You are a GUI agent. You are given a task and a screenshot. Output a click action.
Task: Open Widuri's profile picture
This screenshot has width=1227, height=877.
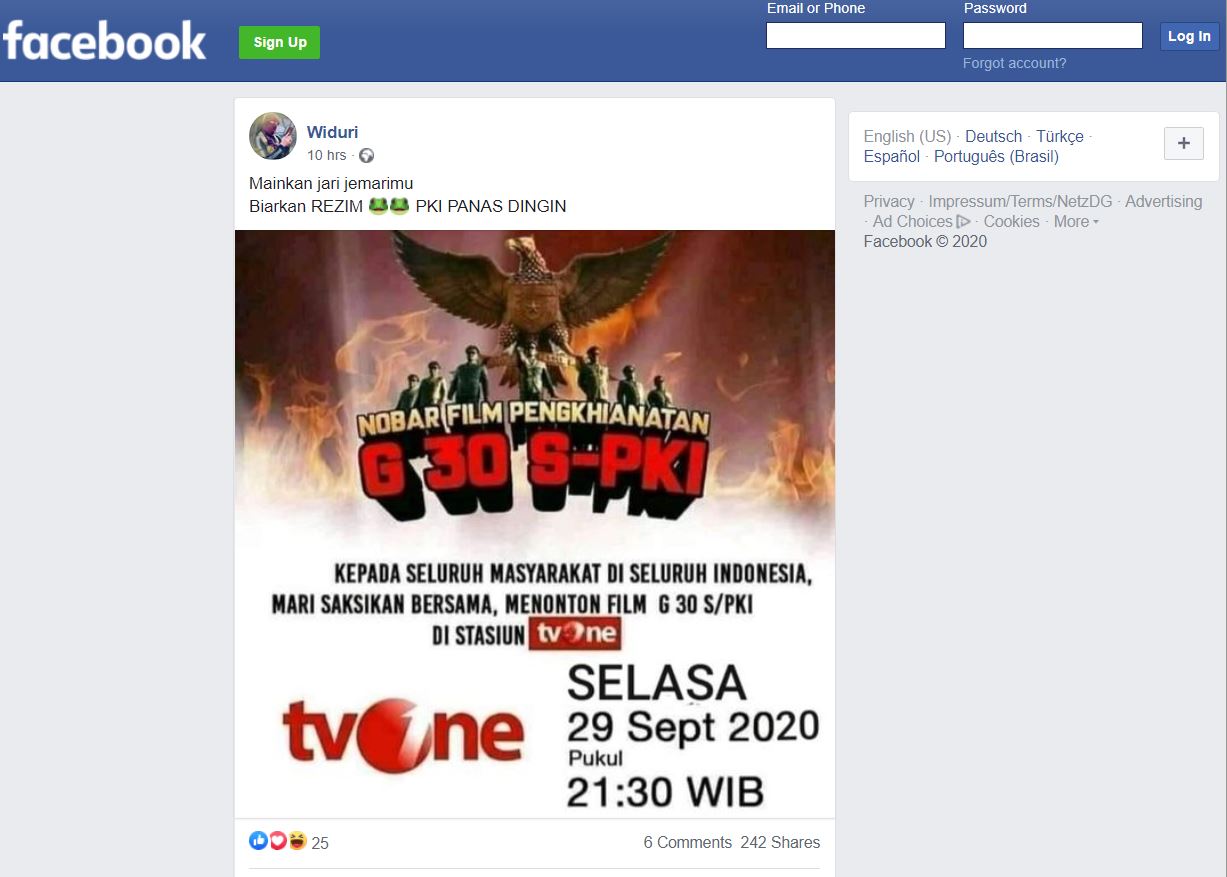click(273, 136)
